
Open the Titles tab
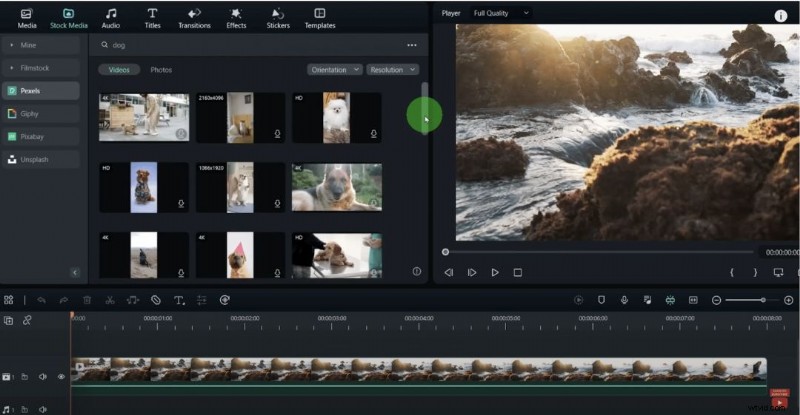point(152,18)
